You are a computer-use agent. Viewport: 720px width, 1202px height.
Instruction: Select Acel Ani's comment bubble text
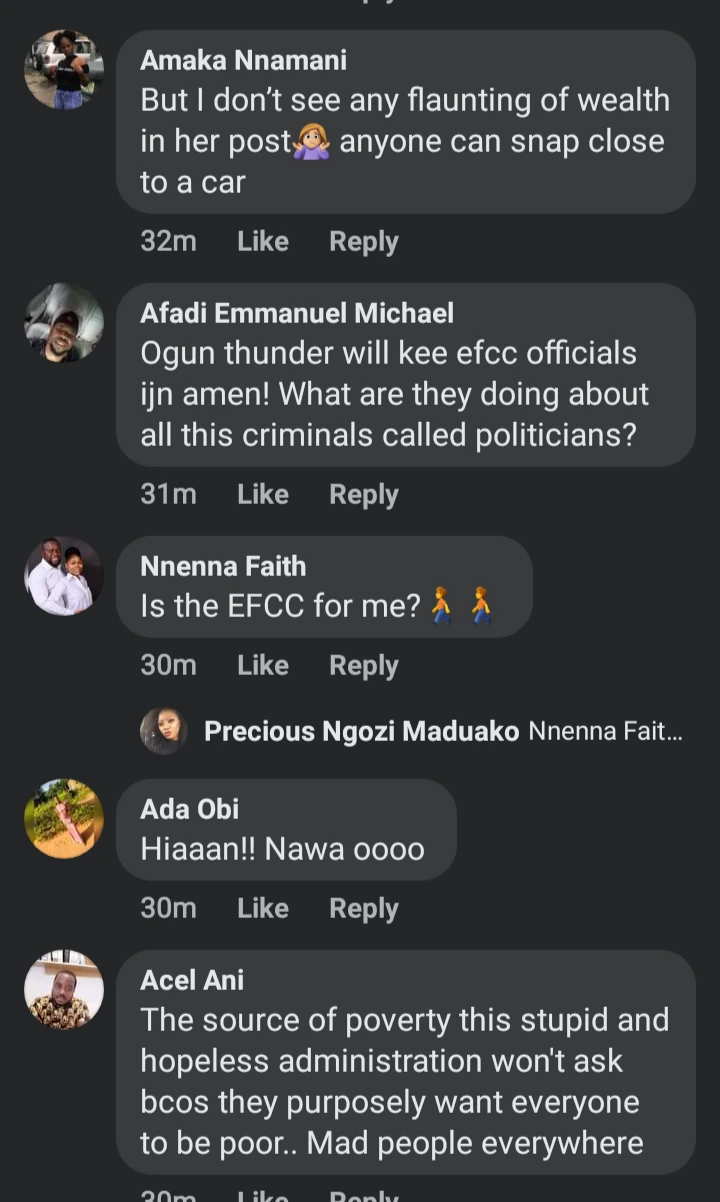(404, 1082)
